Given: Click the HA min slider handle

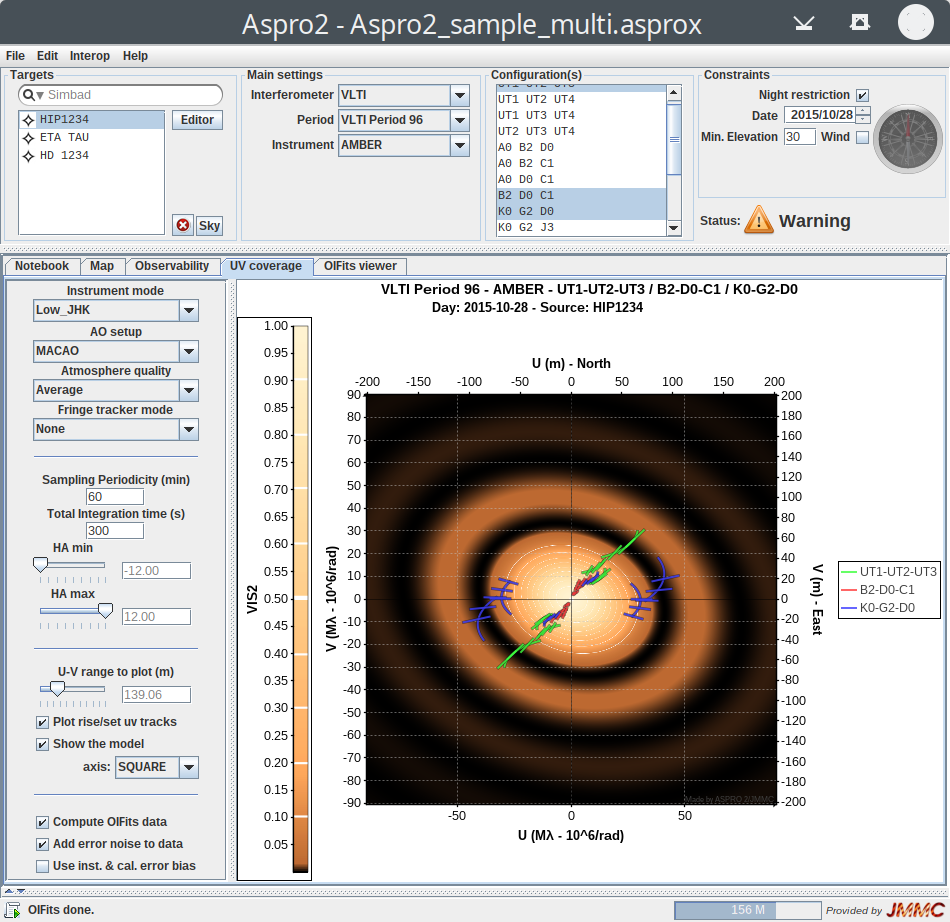Looking at the screenshot, I should click(x=40, y=565).
